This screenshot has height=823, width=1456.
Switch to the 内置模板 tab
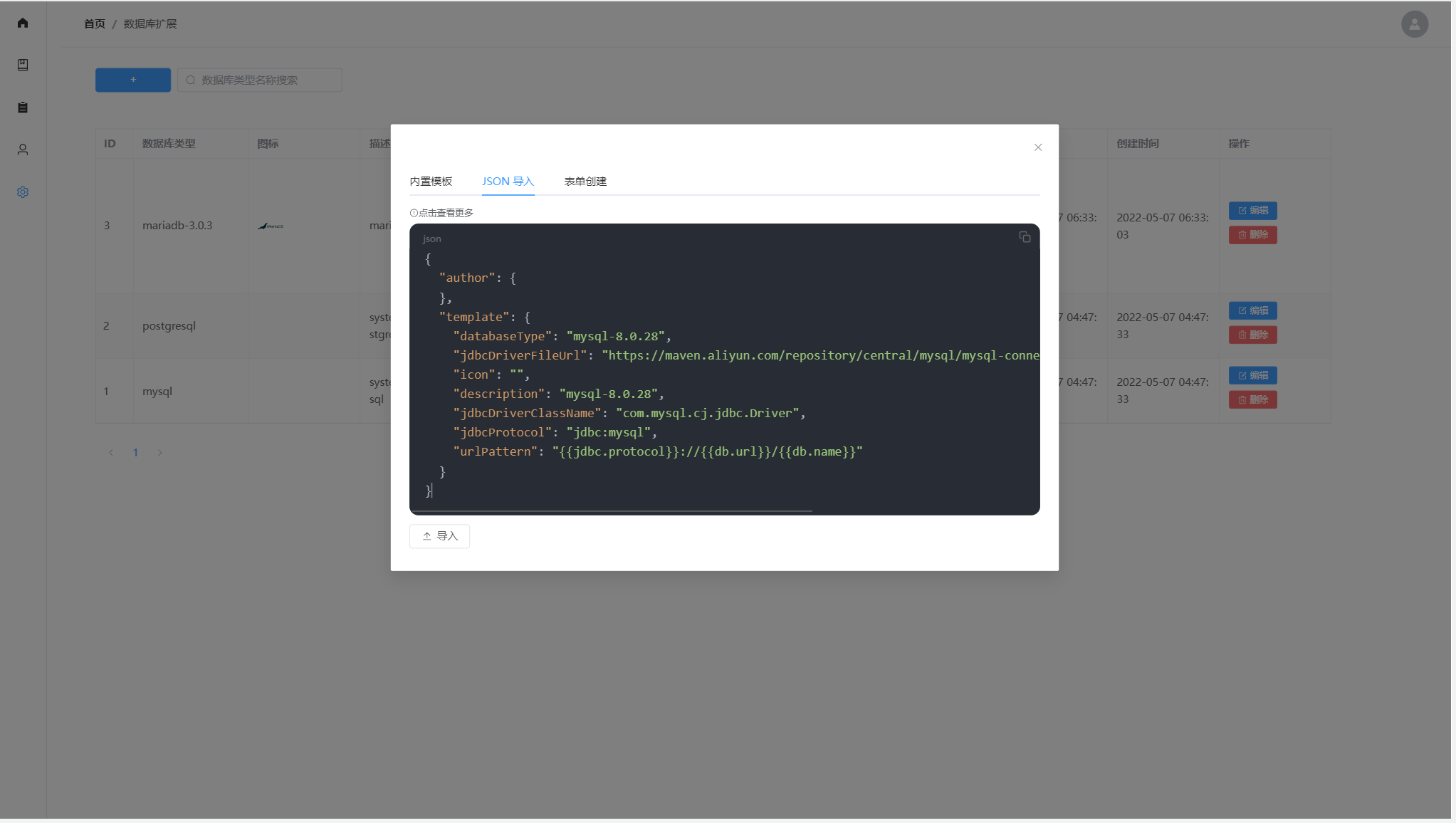[431, 182]
